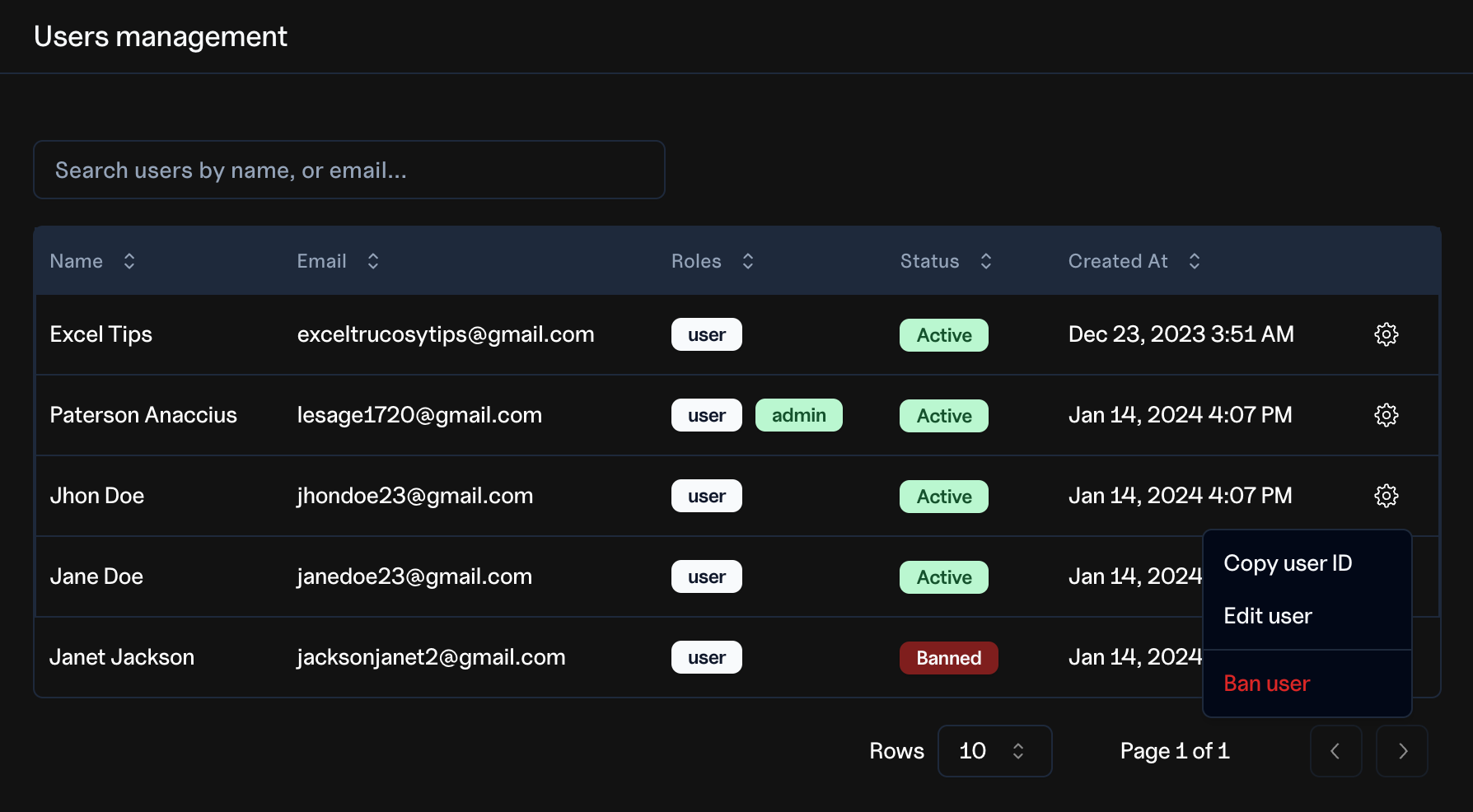Sort by Created At using the arrows icon

(1195, 261)
